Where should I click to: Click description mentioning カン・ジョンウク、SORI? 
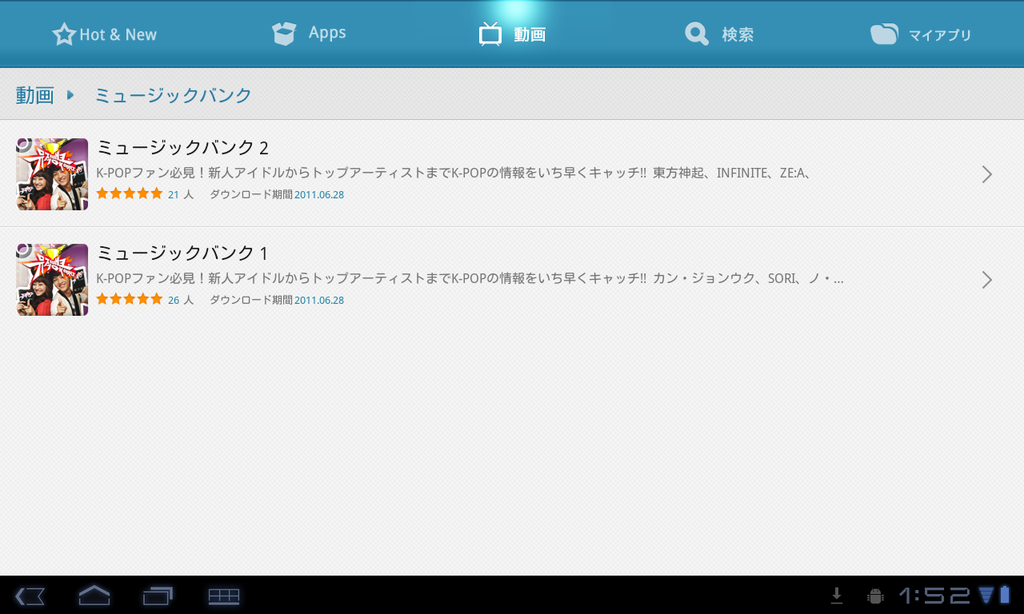(x=470, y=279)
